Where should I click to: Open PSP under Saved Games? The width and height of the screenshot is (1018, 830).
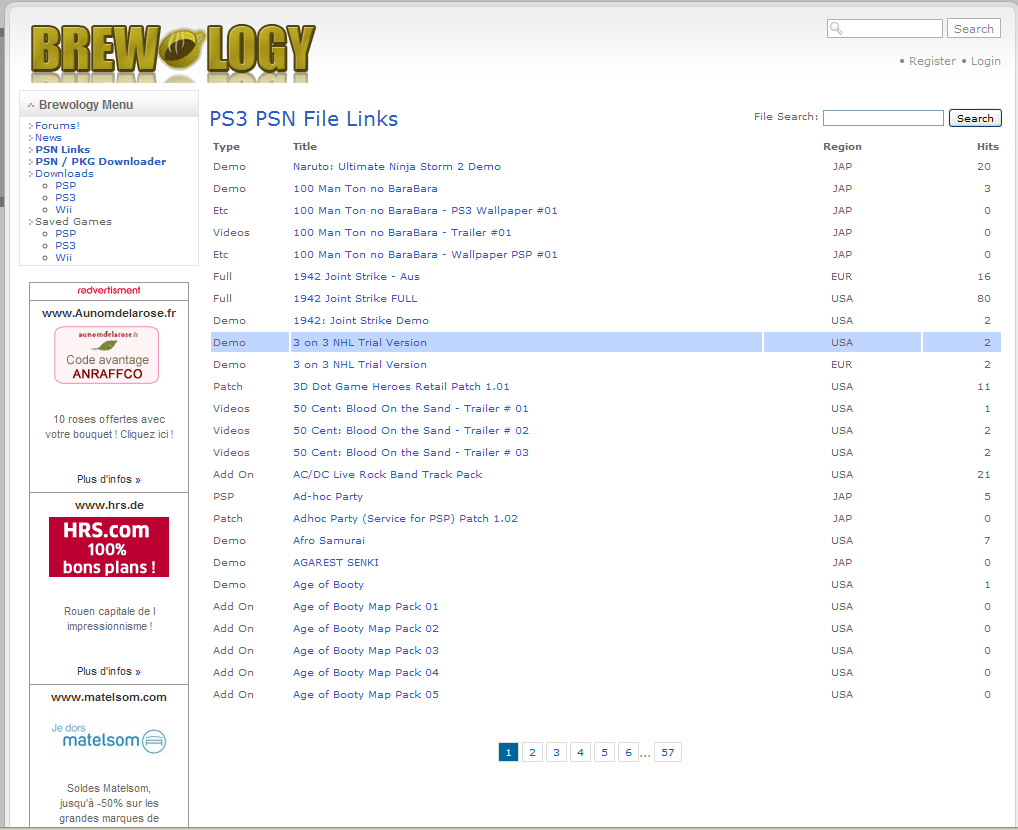(x=66, y=234)
